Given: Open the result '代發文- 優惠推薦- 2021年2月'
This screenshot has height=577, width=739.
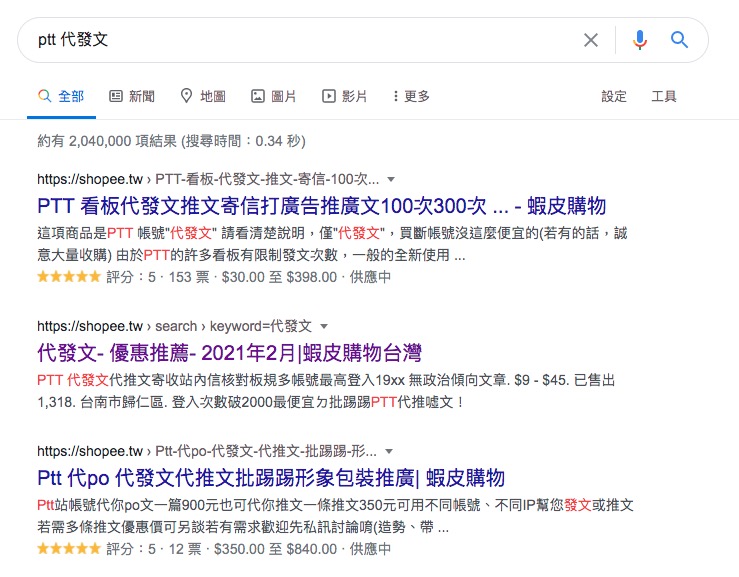Looking at the screenshot, I should 229,353.
